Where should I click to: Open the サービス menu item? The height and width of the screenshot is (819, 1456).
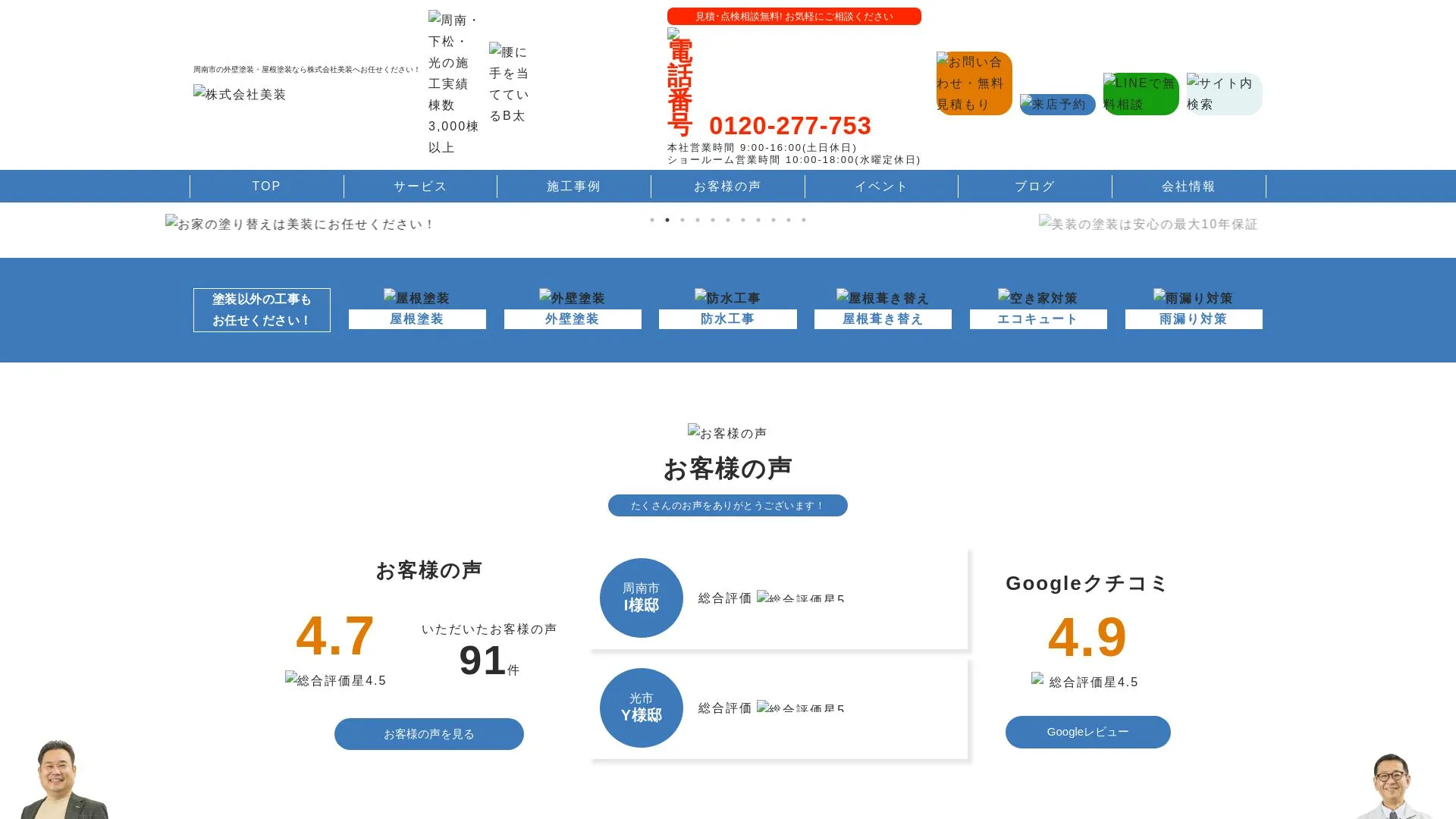pyautogui.click(x=420, y=187)
